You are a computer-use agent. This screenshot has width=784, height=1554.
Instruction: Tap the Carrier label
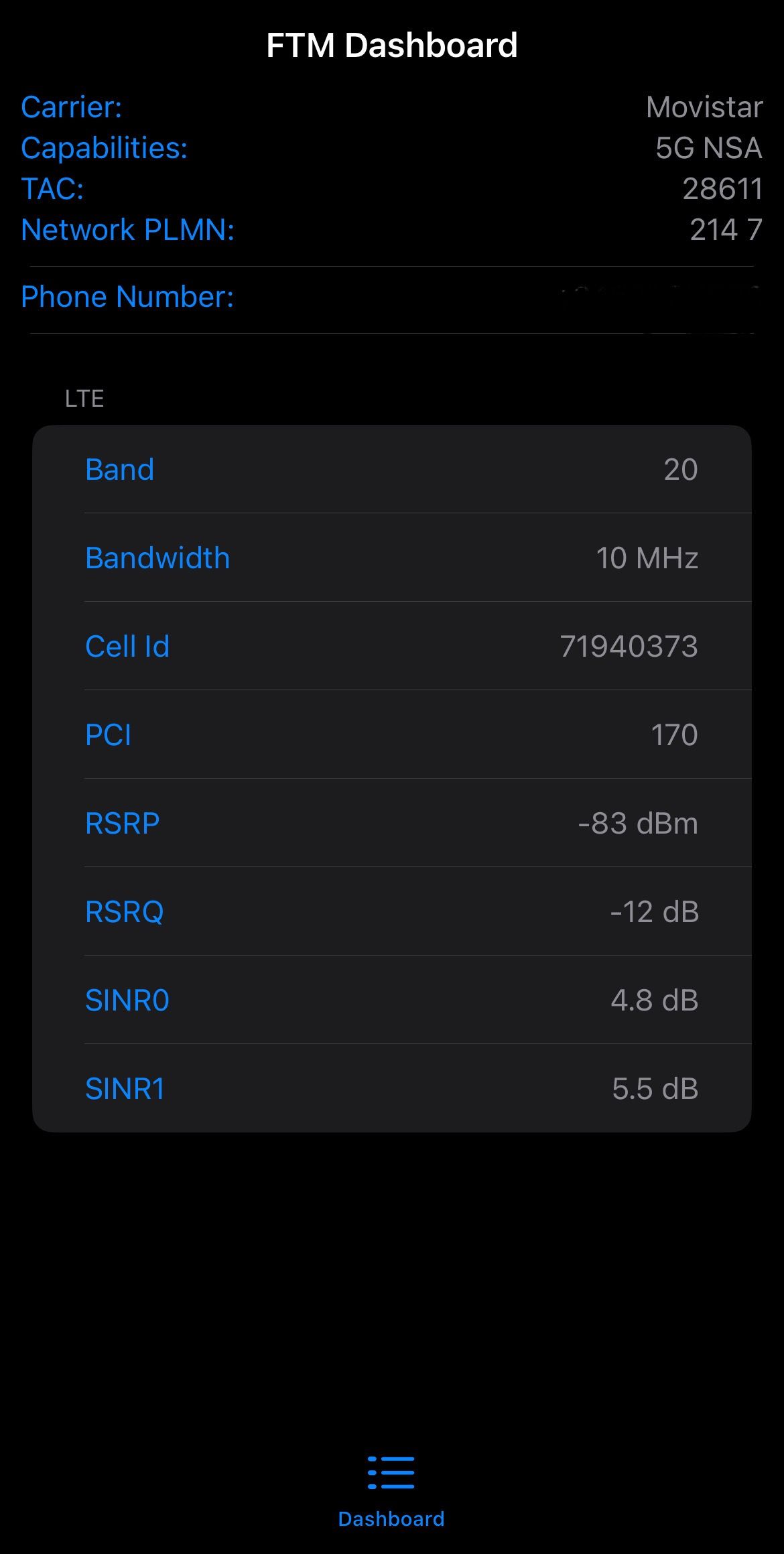pos(72,107)
